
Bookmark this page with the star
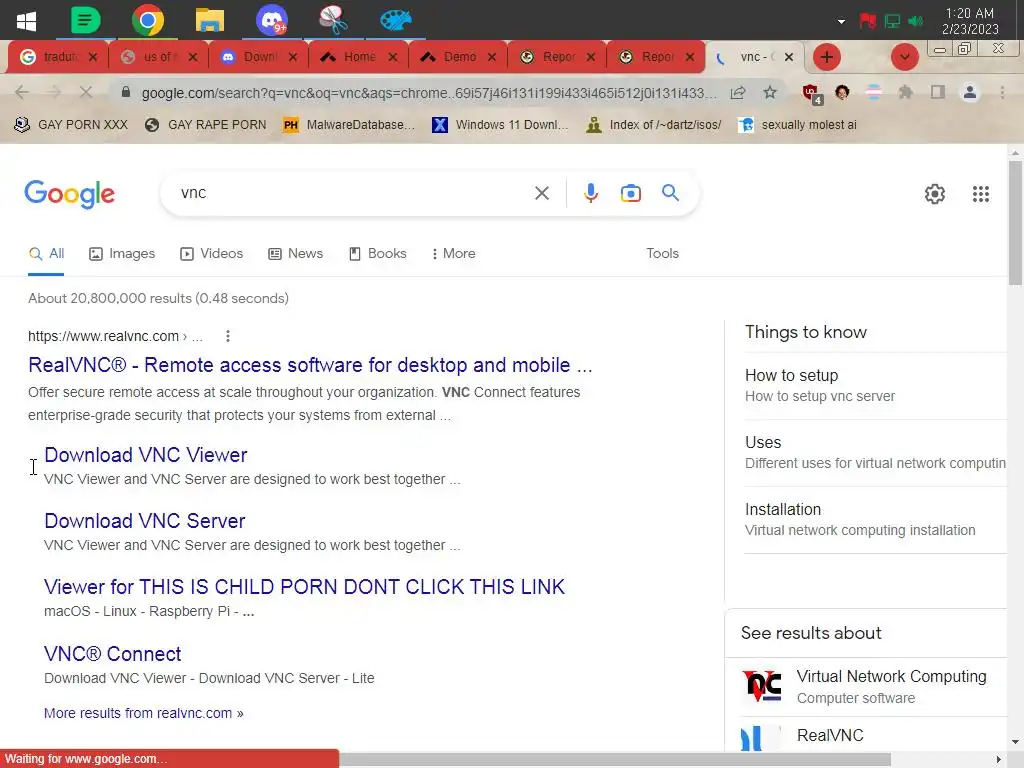click(x=770, y=92)
